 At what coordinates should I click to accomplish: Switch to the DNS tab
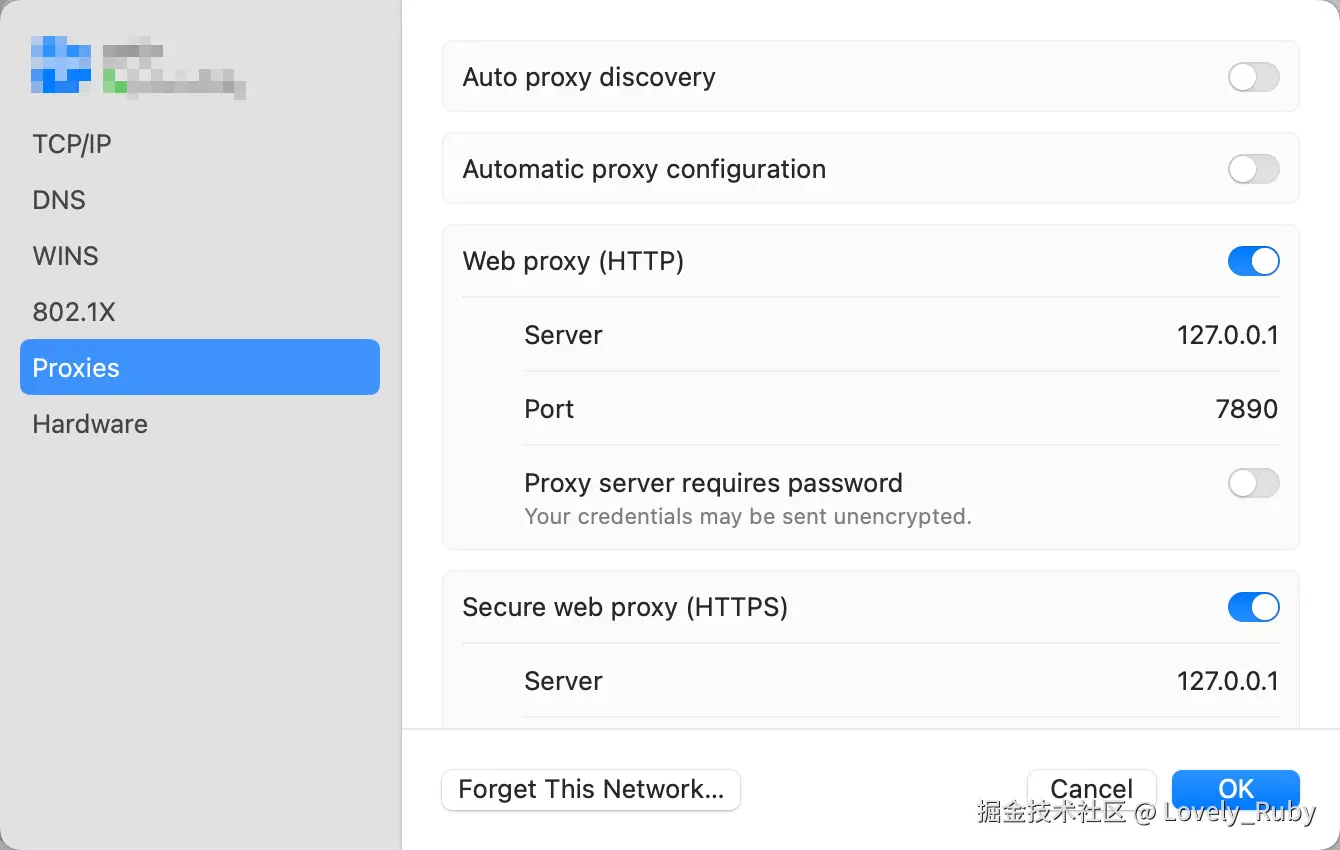pyautogui.click(x=59, y=200)
